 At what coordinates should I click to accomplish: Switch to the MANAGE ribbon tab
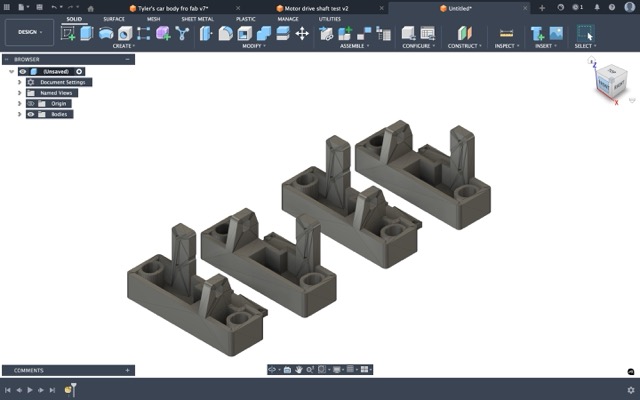[288, 19]
